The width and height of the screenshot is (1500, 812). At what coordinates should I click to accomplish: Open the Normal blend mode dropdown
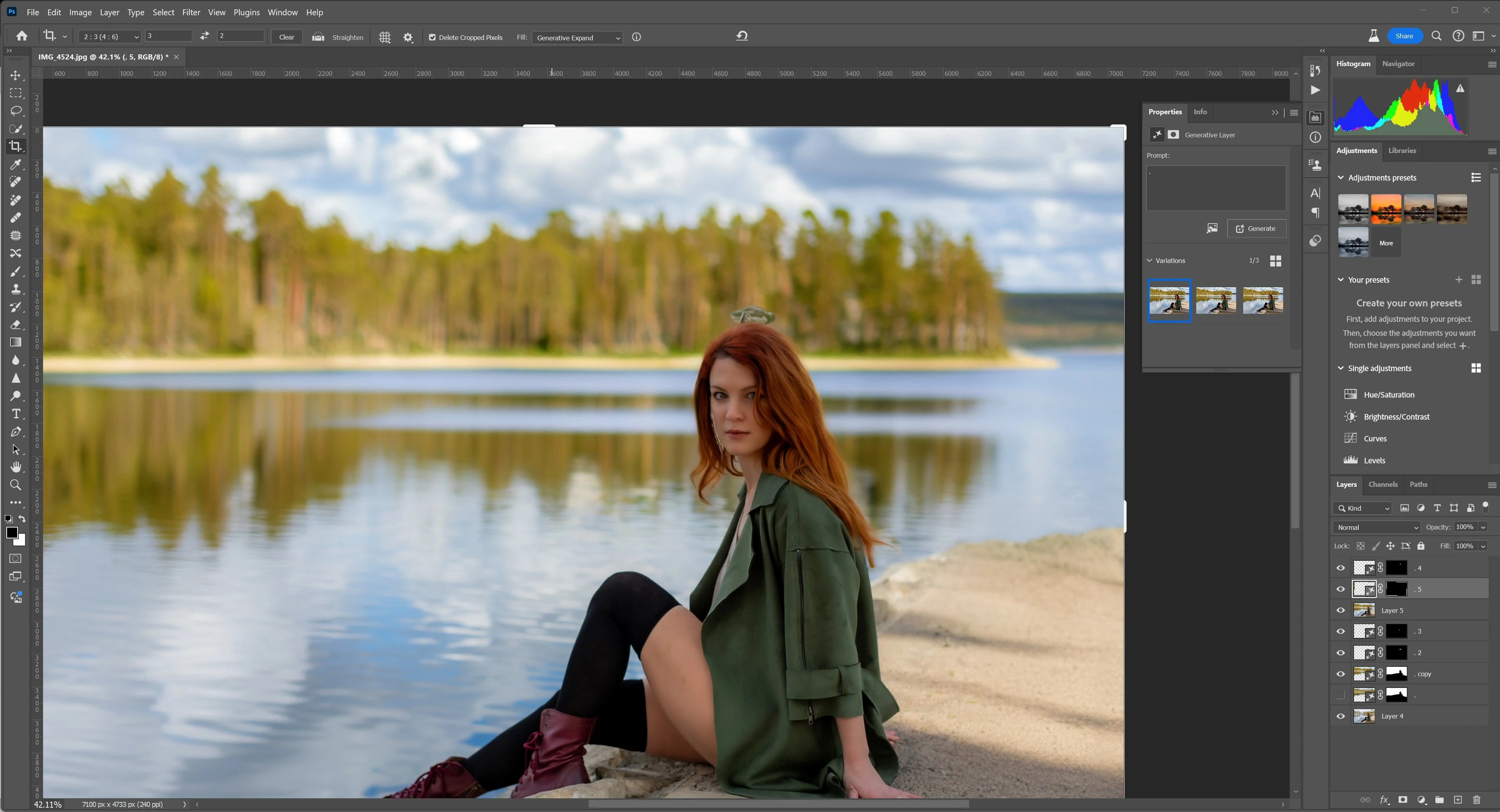(x=1377, y=528)
